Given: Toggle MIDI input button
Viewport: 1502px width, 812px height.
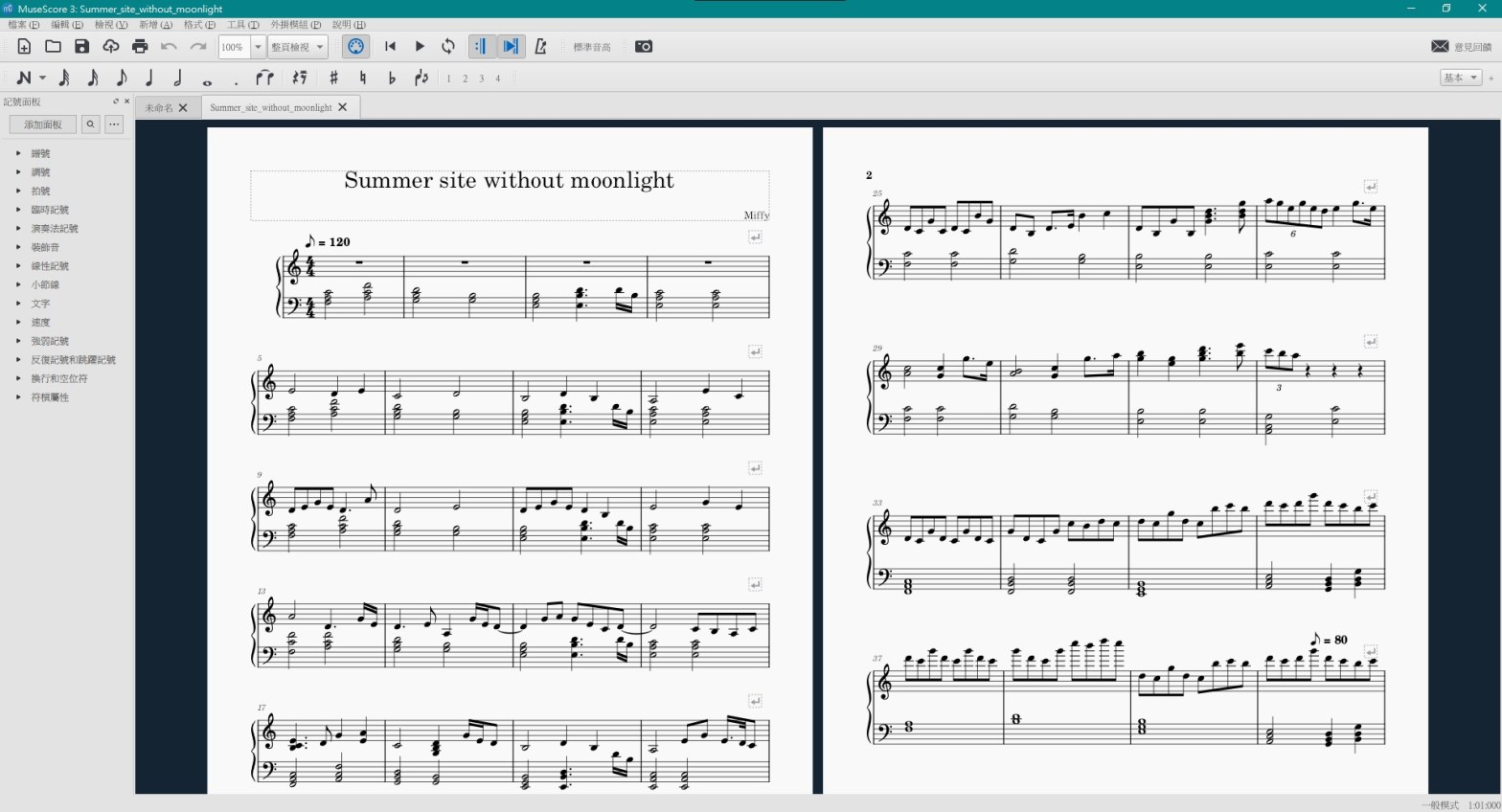Looking at the screenshot, I should 355,46.
